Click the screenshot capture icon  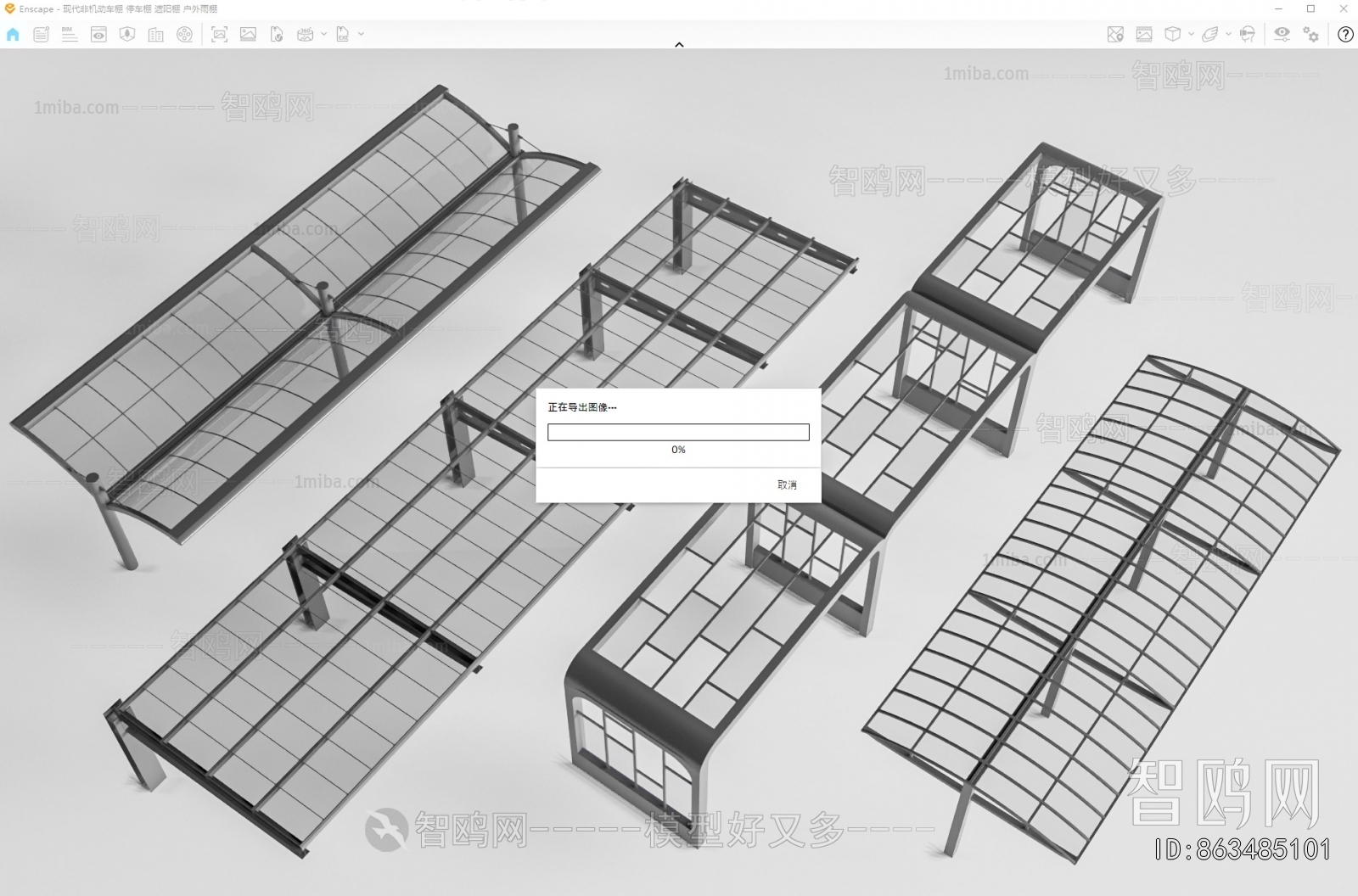[219, 35]
